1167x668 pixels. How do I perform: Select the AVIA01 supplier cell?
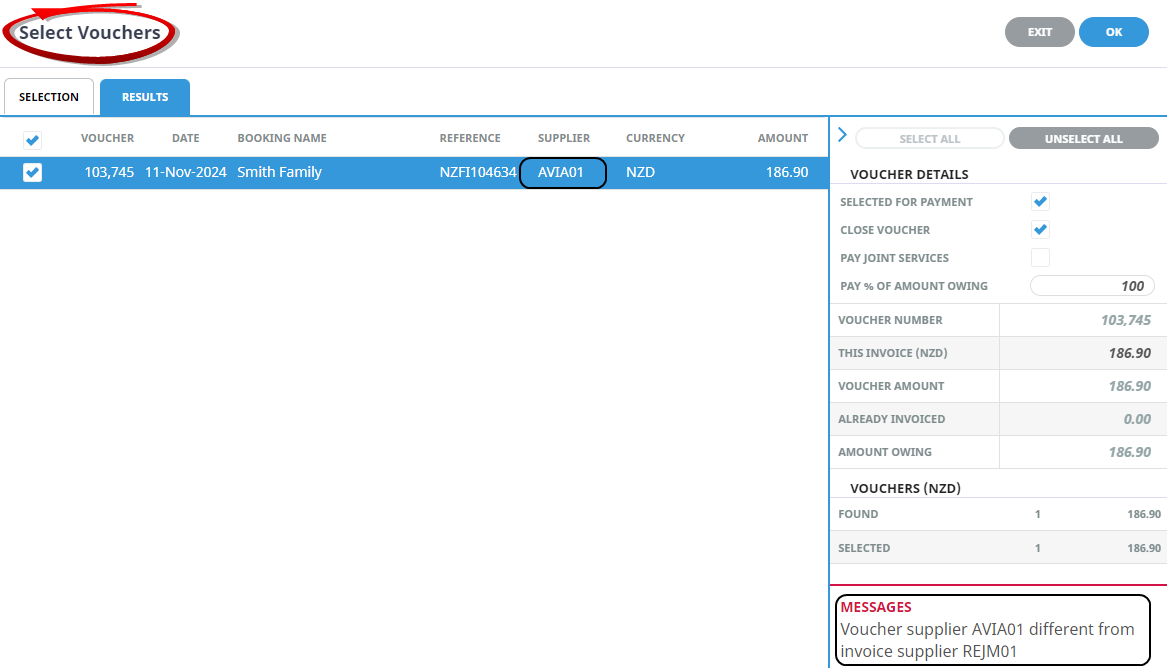(563, 173)
